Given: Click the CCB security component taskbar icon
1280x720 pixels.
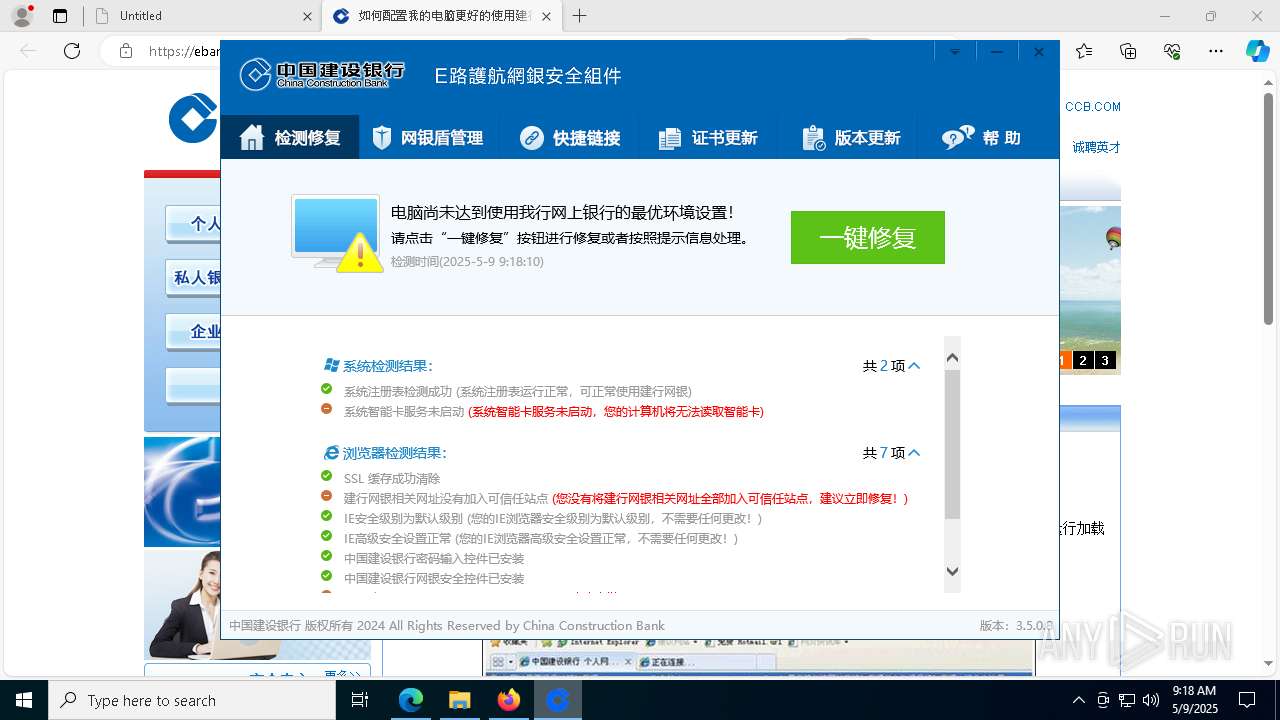Looking at the screenshot, I should 558,700.
